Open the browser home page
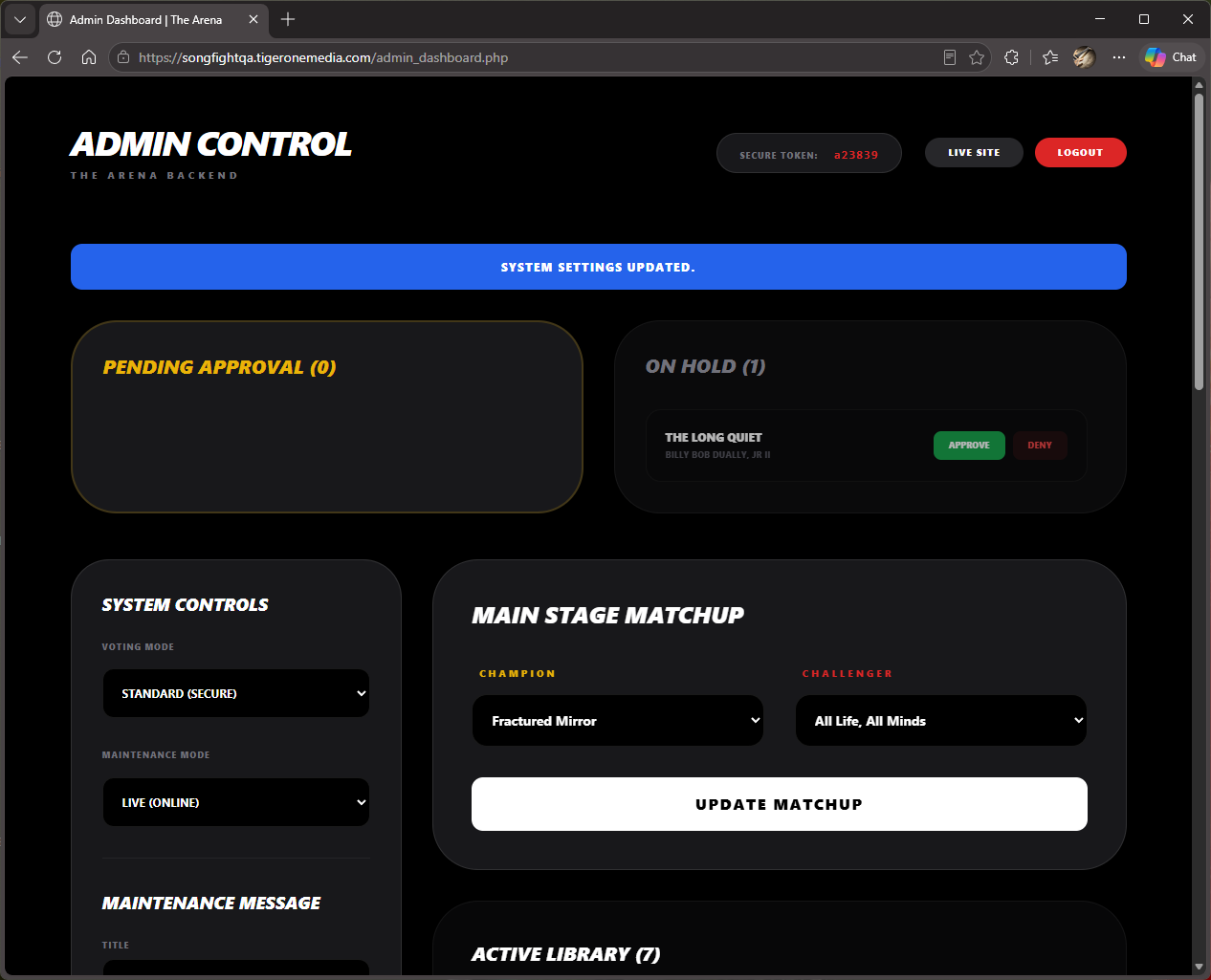Image resolution: width=1211 pixels, height=980 pixels. pos(89,57)
